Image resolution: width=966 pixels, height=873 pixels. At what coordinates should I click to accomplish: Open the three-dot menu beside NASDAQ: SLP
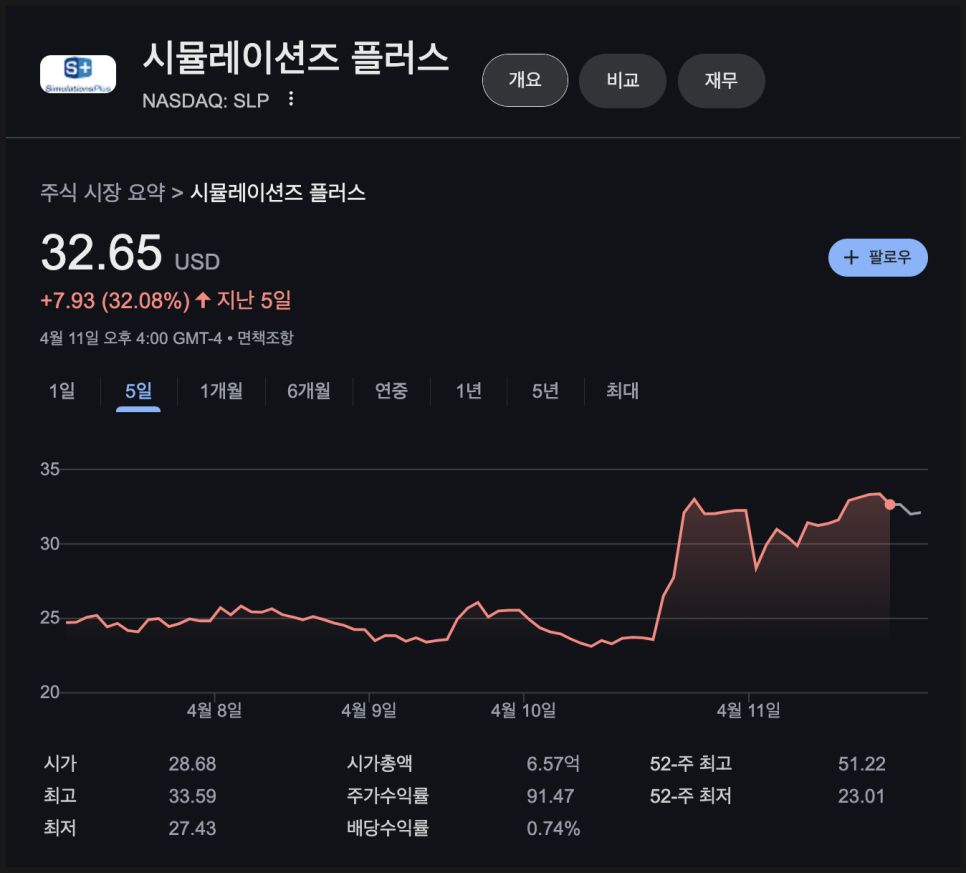[291, 99]
